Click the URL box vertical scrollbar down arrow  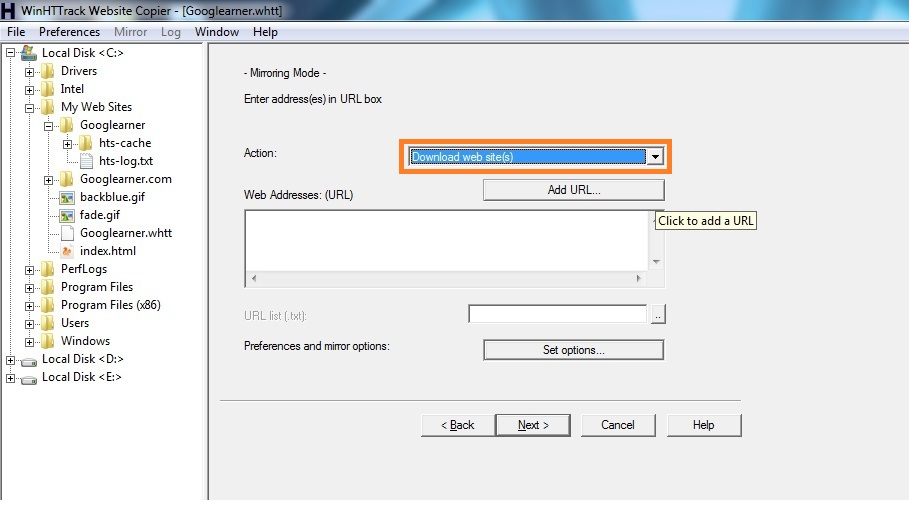click(656, 262)
